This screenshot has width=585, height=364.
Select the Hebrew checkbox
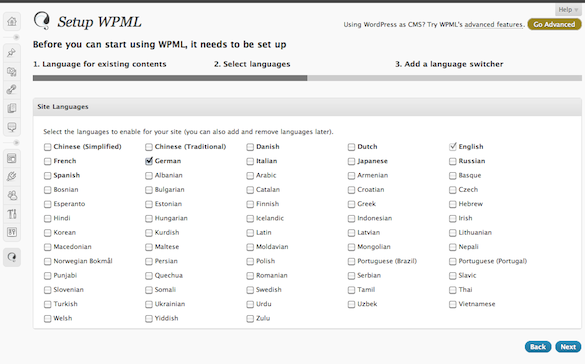[453, 204]
